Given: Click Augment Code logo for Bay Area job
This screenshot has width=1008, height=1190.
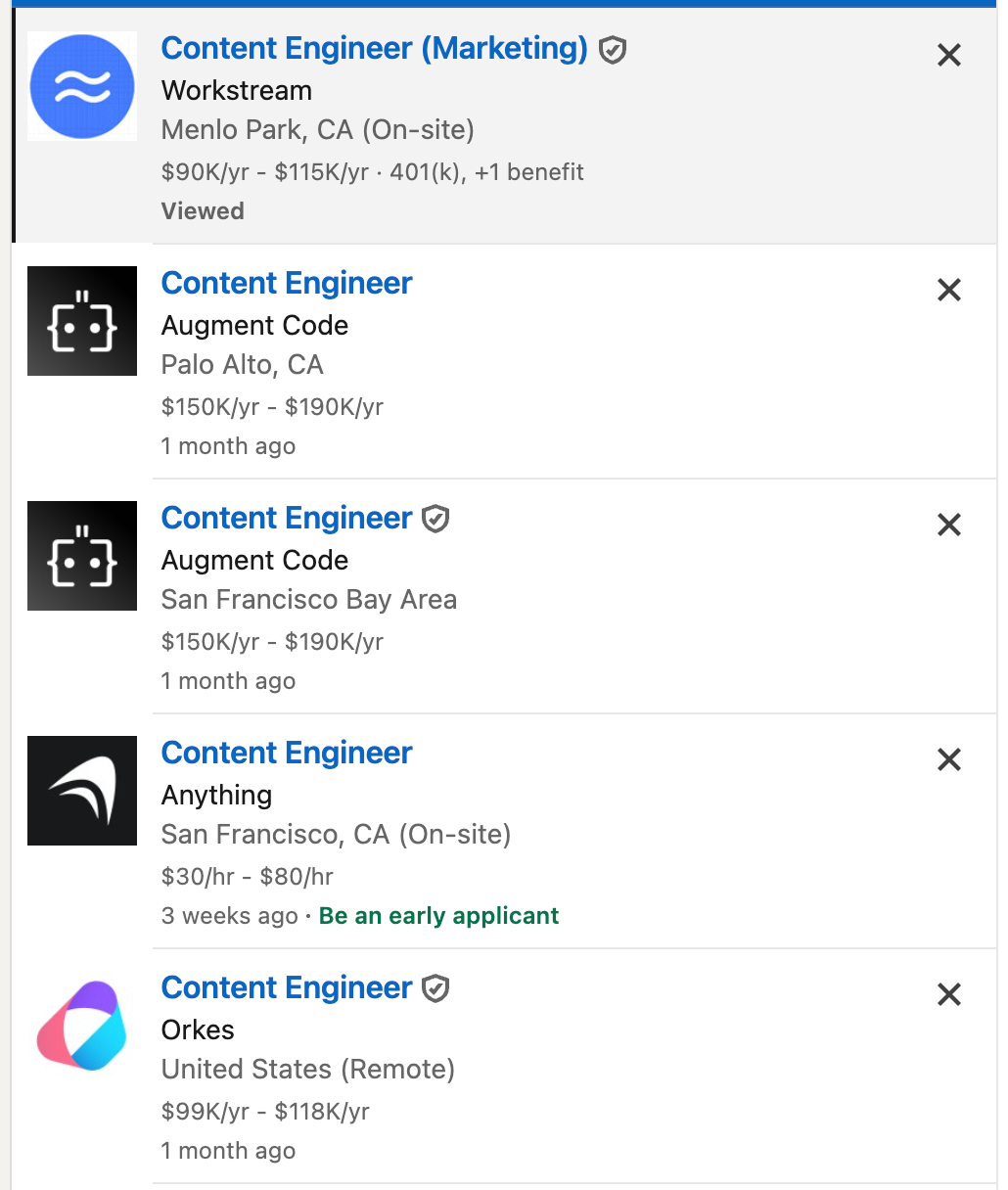Looking at the screenshot, I should coord(82,556).
